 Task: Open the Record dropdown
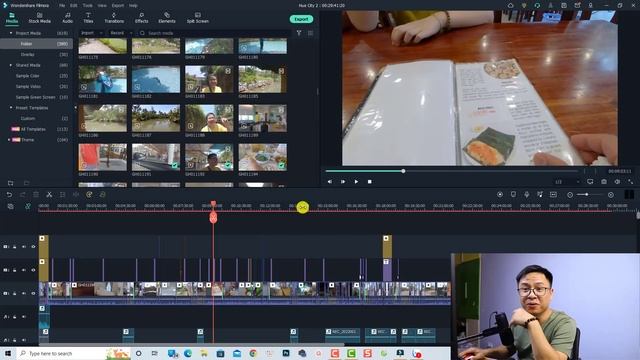[121, 33]
